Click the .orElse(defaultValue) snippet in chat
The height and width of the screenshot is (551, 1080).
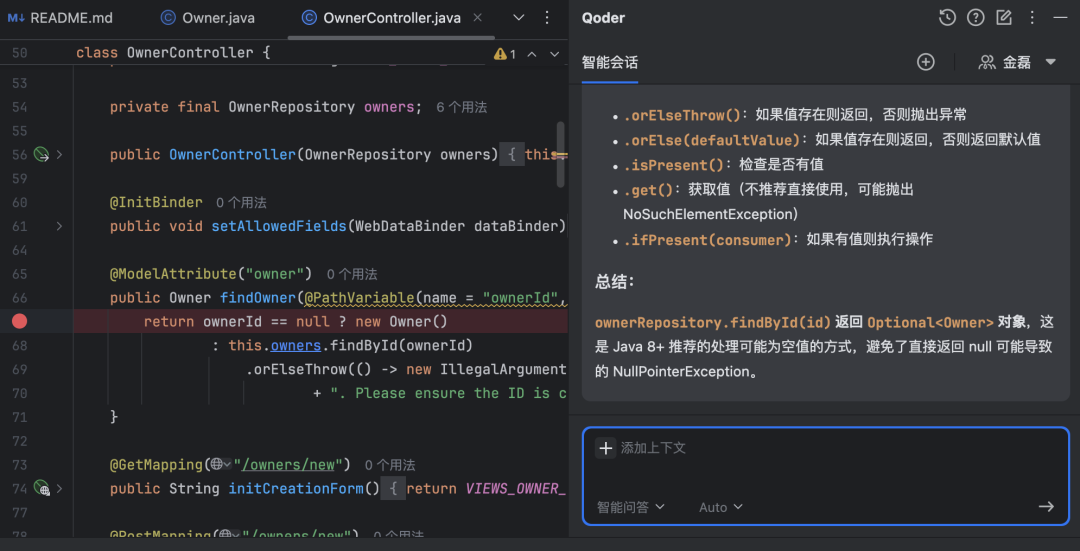[x=712, y=140]
